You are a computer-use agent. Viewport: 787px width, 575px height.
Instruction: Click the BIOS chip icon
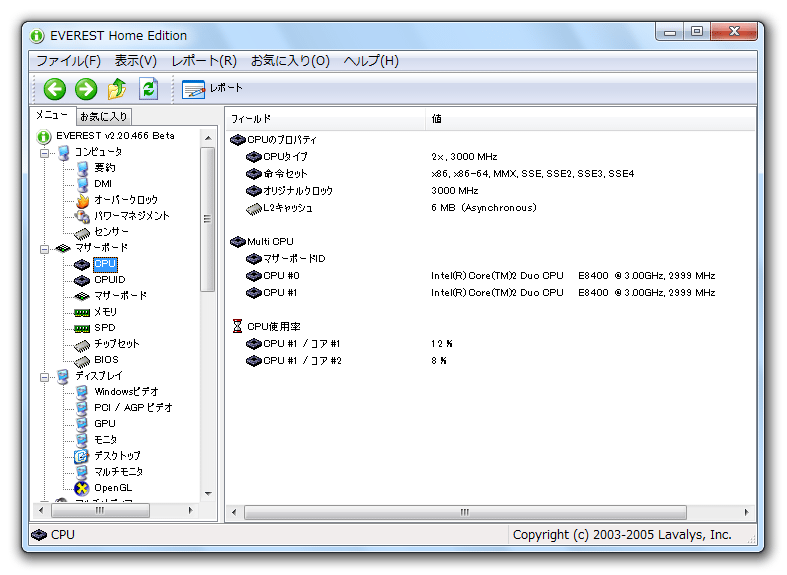point(82,361)
